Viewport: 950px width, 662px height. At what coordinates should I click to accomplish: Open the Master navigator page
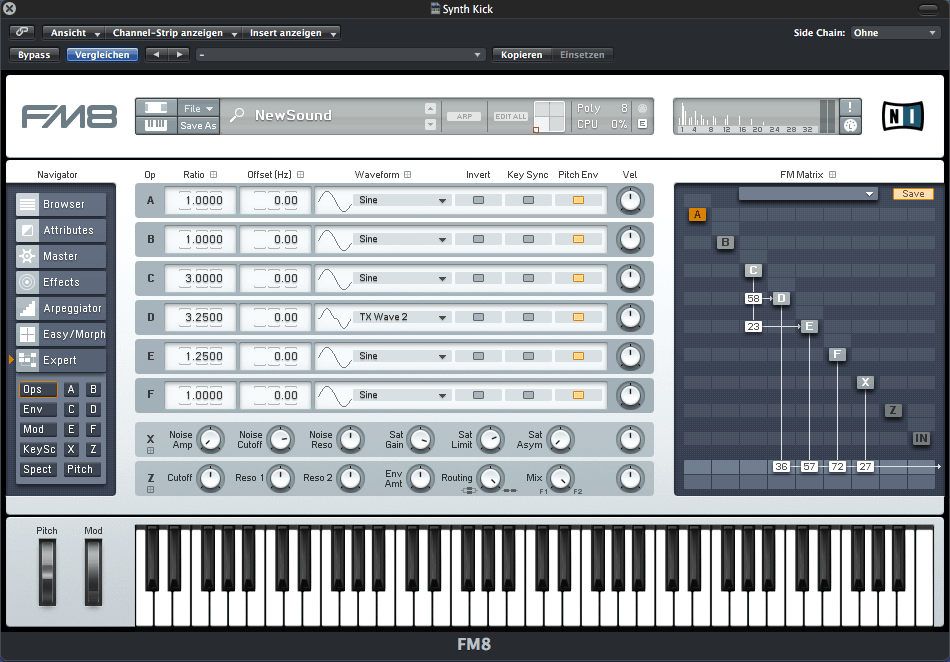(61, 256)
